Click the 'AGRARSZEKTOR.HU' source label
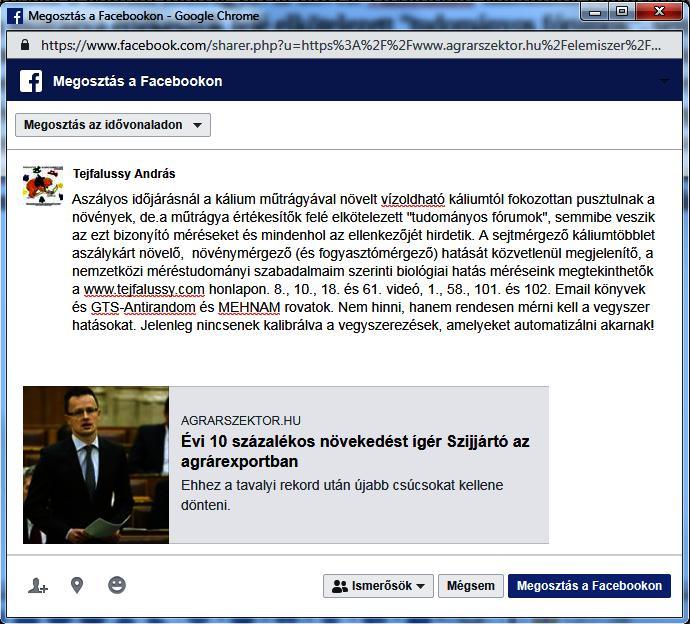 tap(241, 421)
